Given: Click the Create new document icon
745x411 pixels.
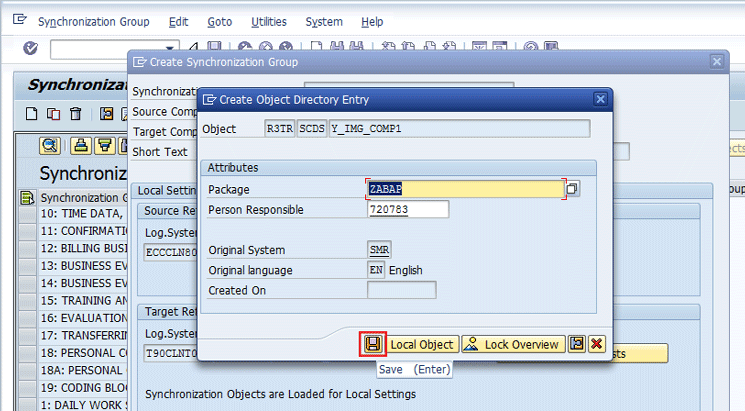Looking at the screenshot, I should click(x=32, y=114).
